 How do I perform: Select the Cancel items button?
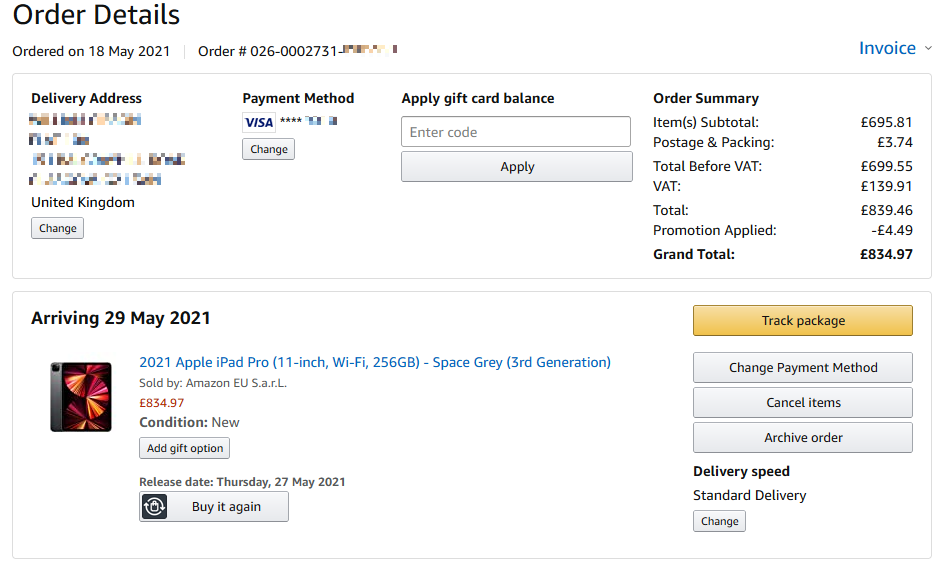tap(802, 402)
